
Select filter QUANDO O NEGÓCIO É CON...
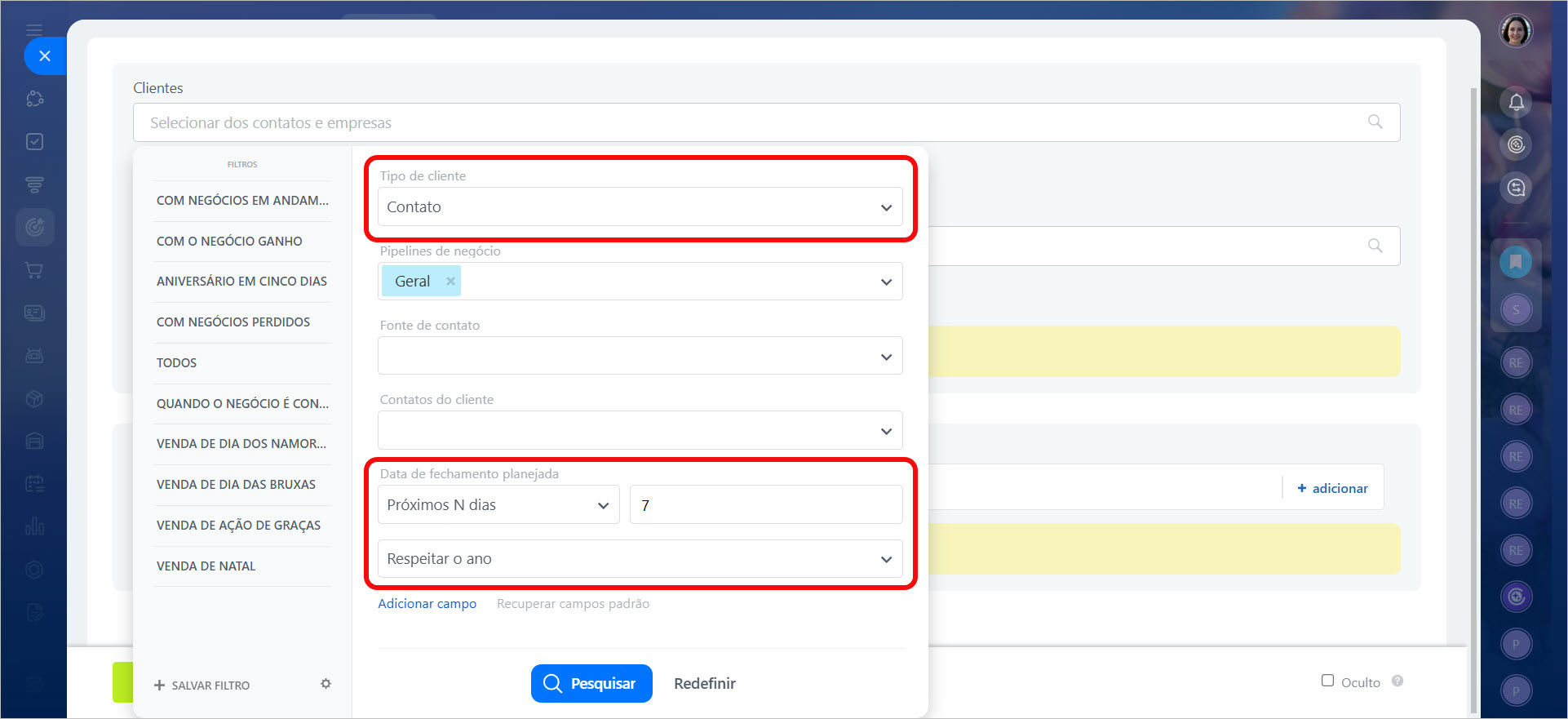pyautogui.click(x=242, y=404)
